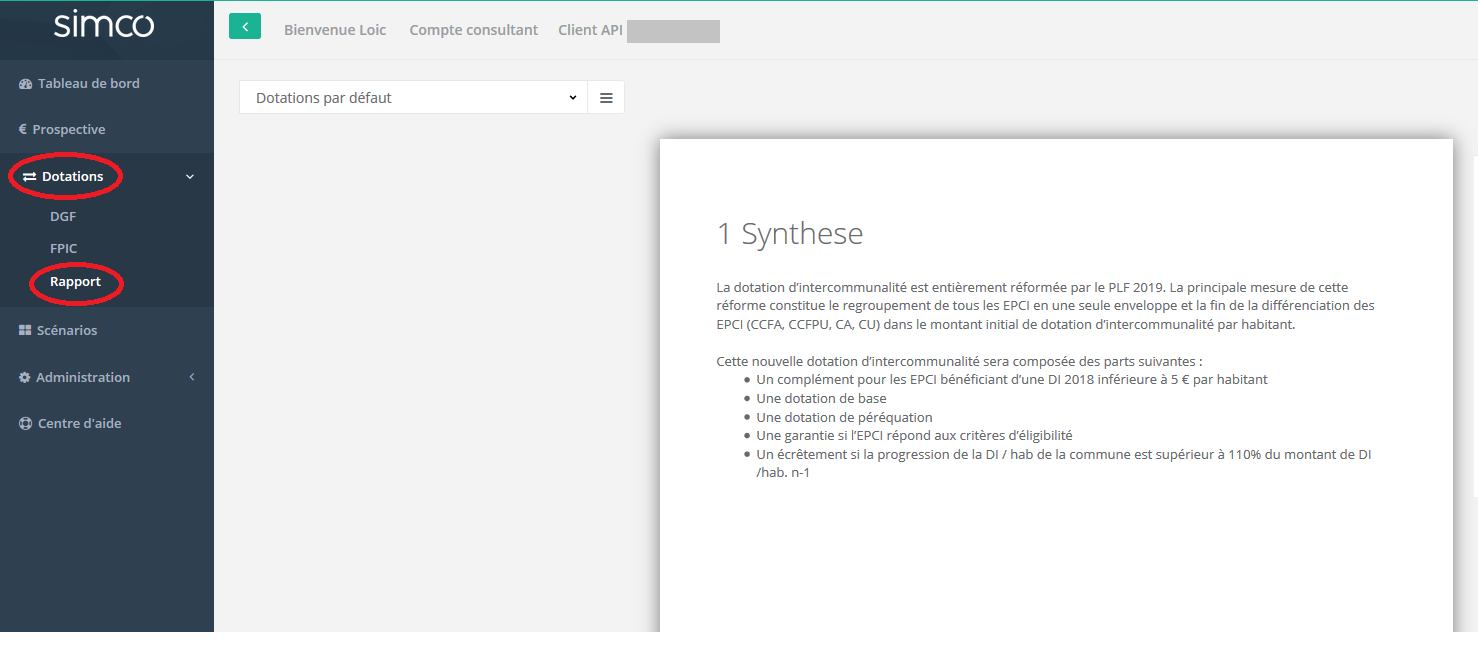Open the Dotations par défaut dropdown
This screenshot has width=1478, height=648.
(x=413, y=98)
